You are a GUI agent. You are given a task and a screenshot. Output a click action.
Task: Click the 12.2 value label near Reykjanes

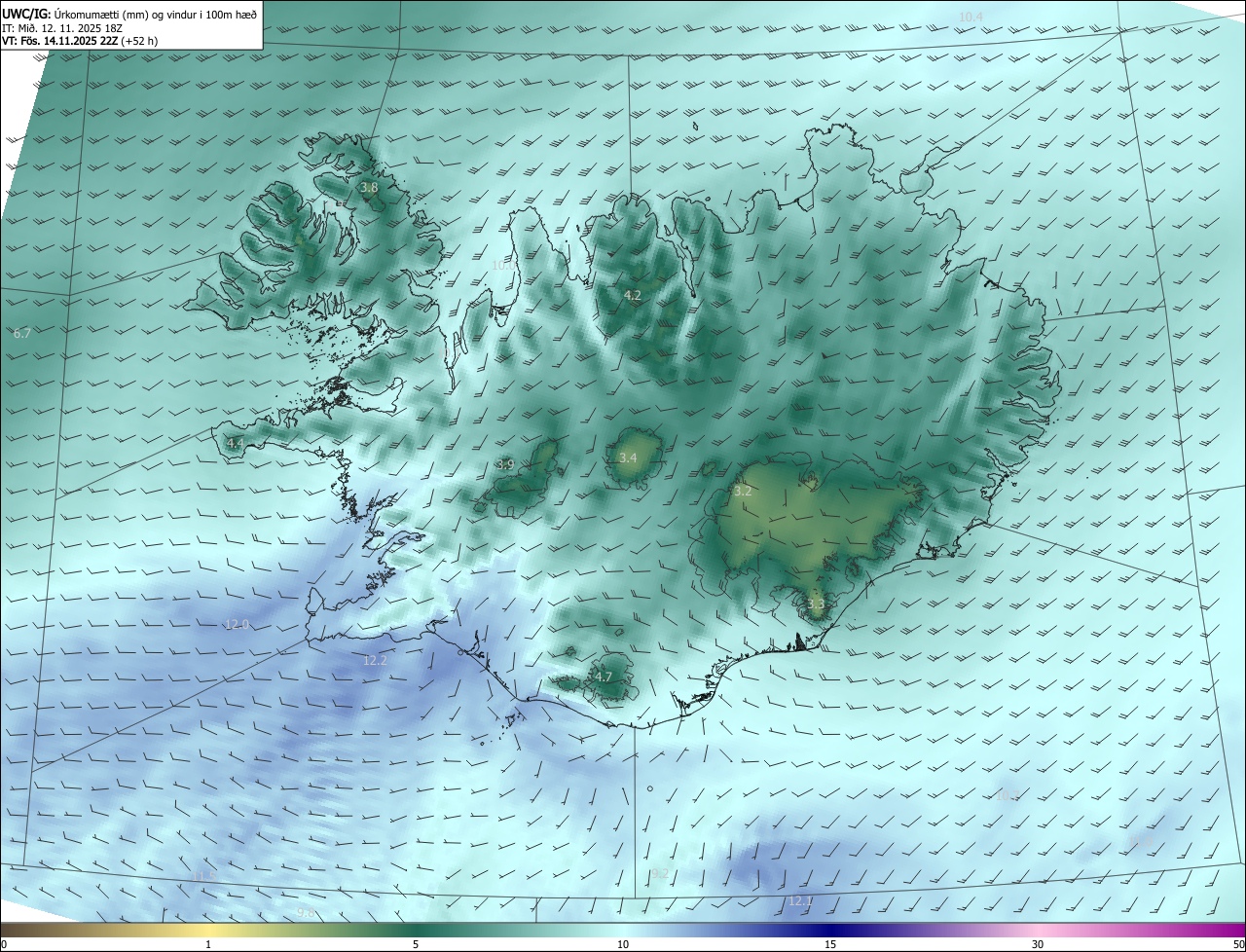375,660
